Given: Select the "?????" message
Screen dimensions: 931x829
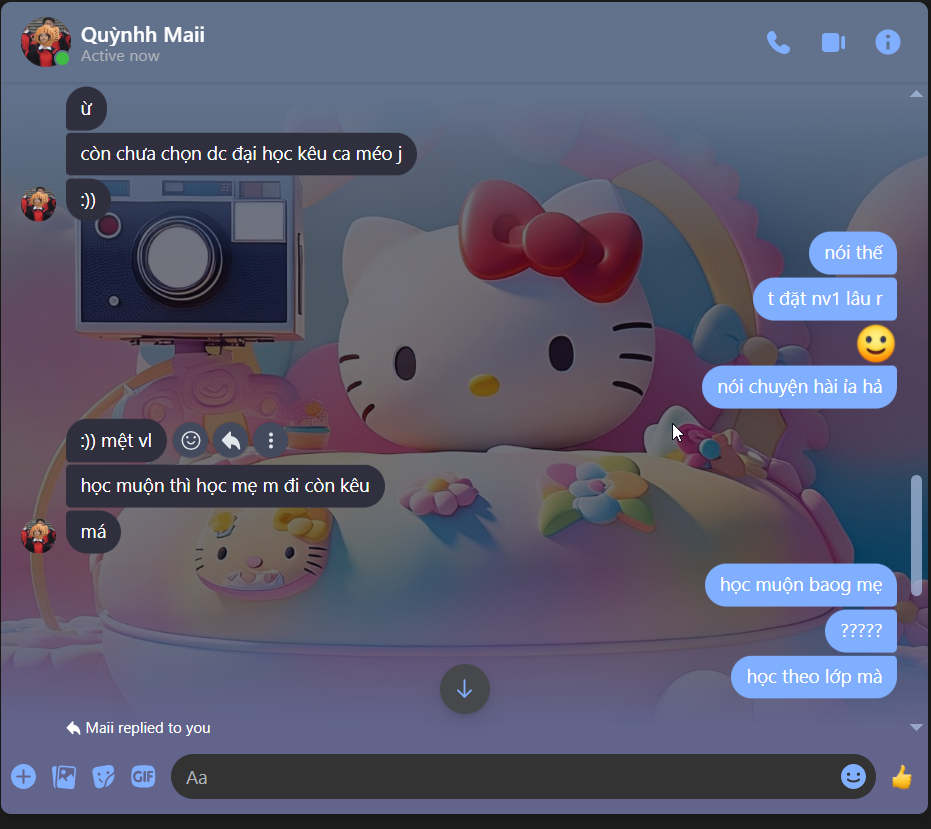Looking at the screenshot, I should (861, 631).
